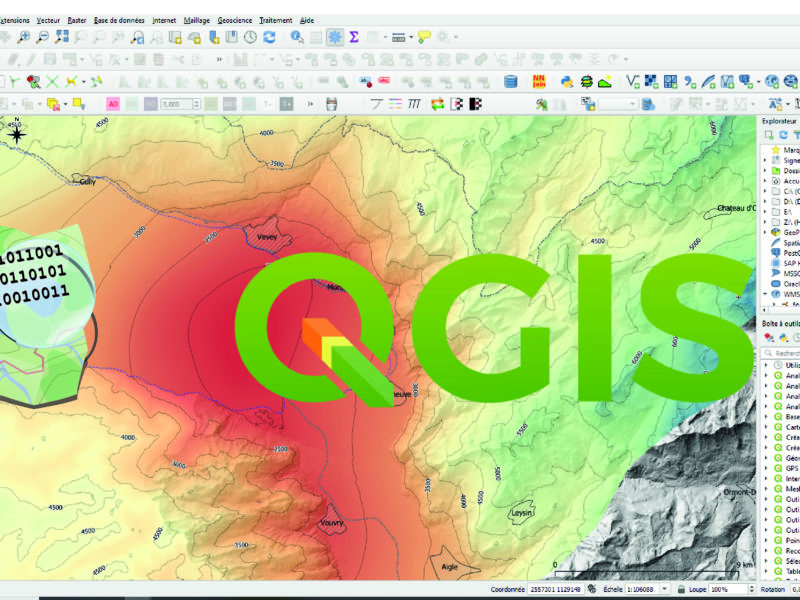The image size is (800, 600).
Task: Open the Traitement menu
Action: (275, 19)
